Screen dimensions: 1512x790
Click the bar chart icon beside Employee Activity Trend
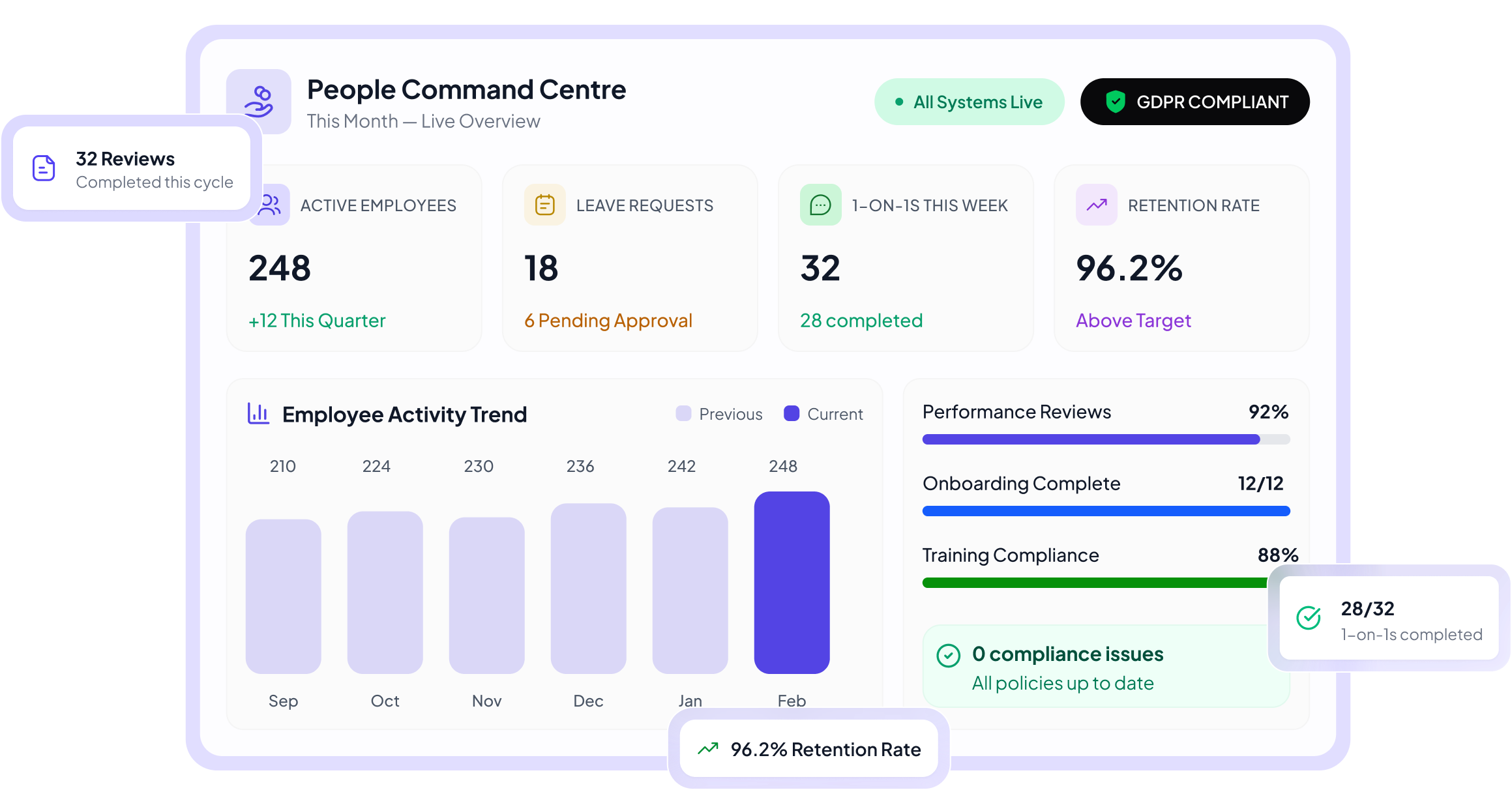tap(258, 414)
